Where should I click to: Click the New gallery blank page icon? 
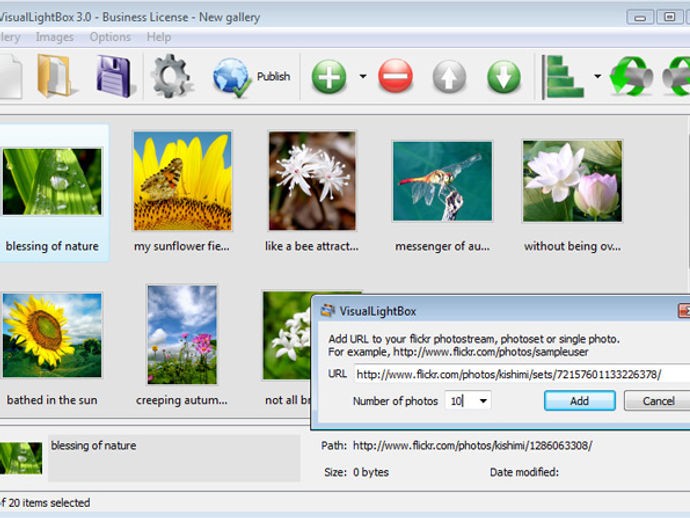(x=11, y=77)
